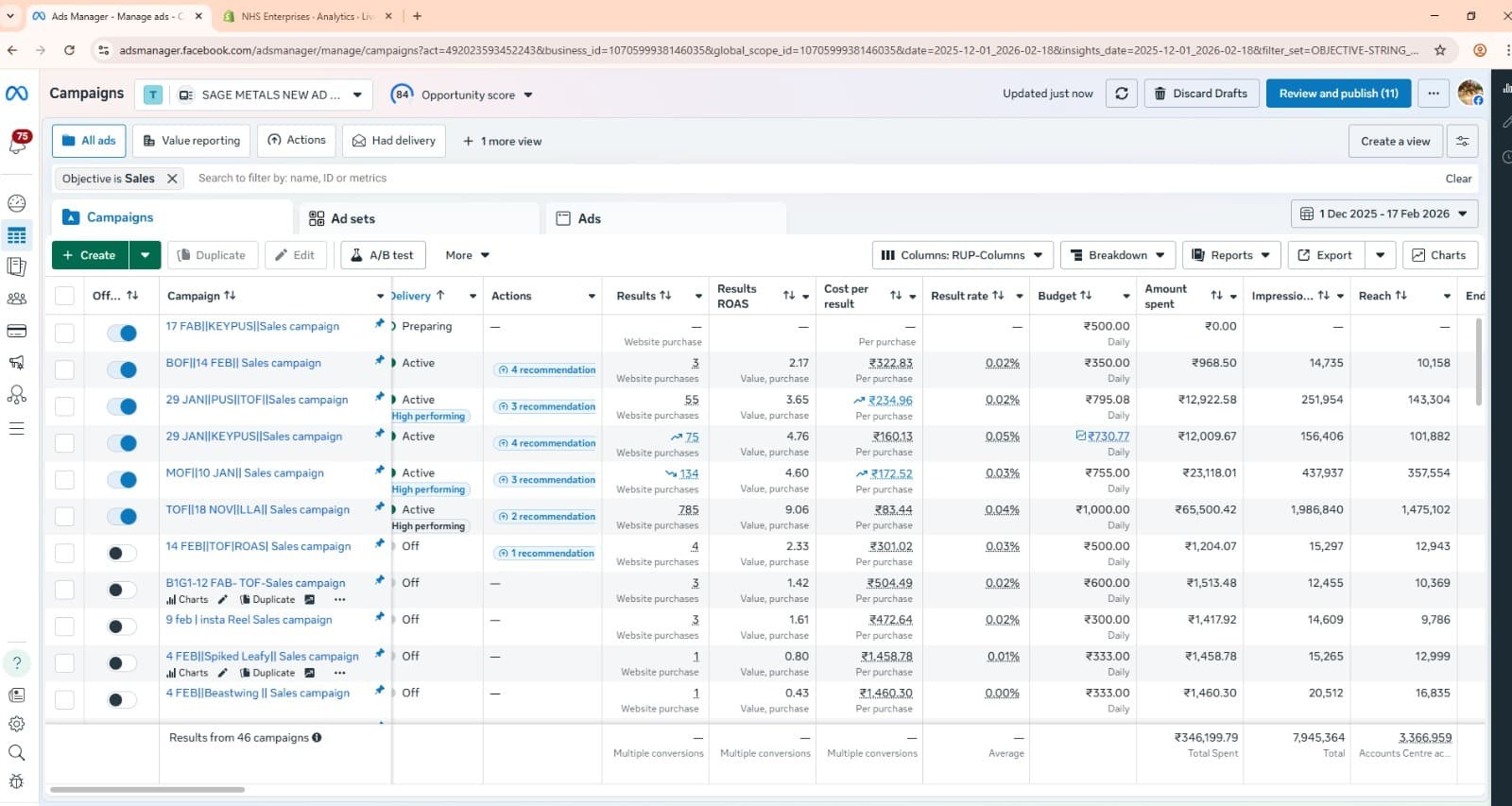
Task: Click the Clear filters link
Action: 1458,179
